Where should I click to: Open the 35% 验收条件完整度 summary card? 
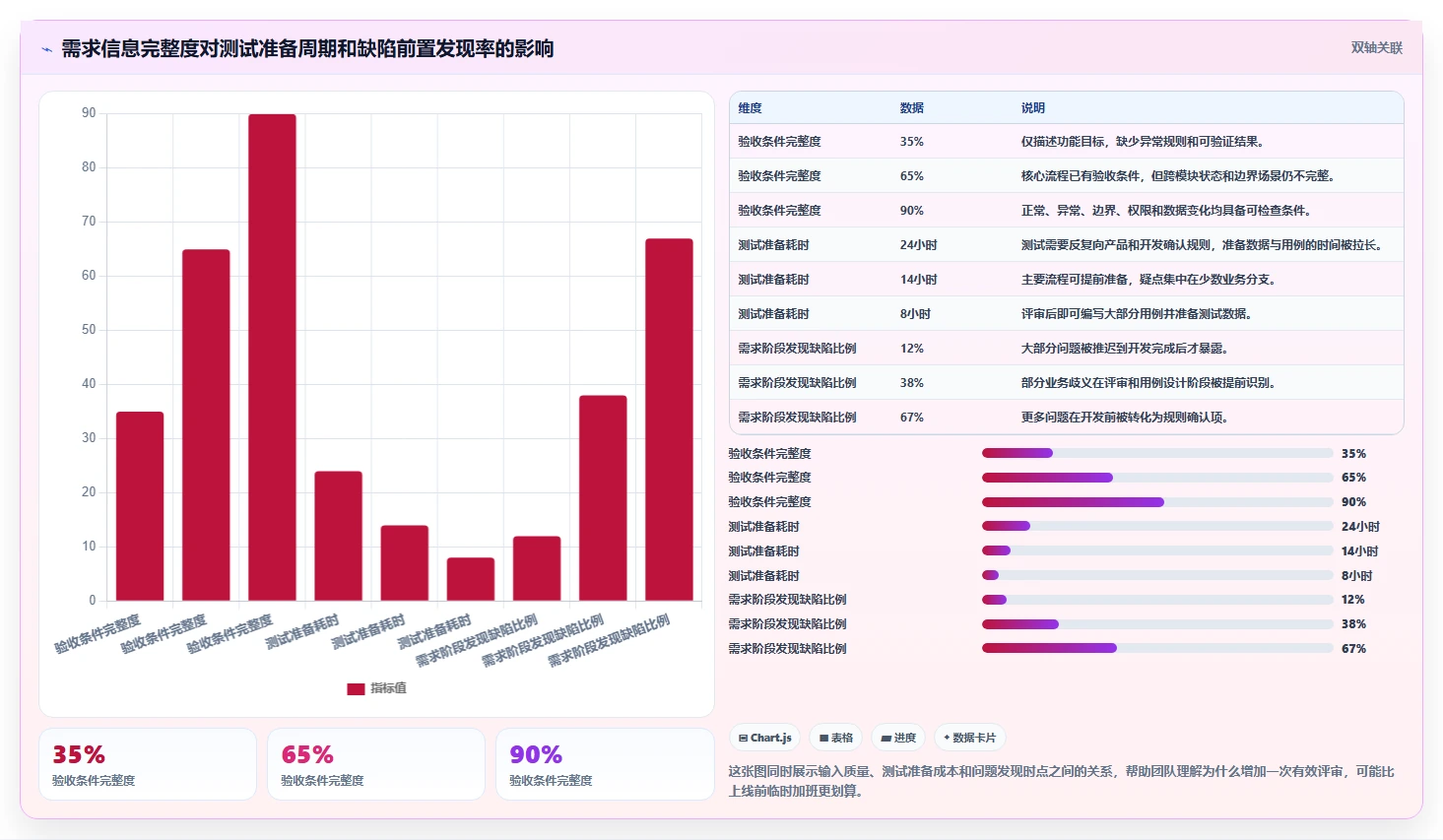point(148,764)
